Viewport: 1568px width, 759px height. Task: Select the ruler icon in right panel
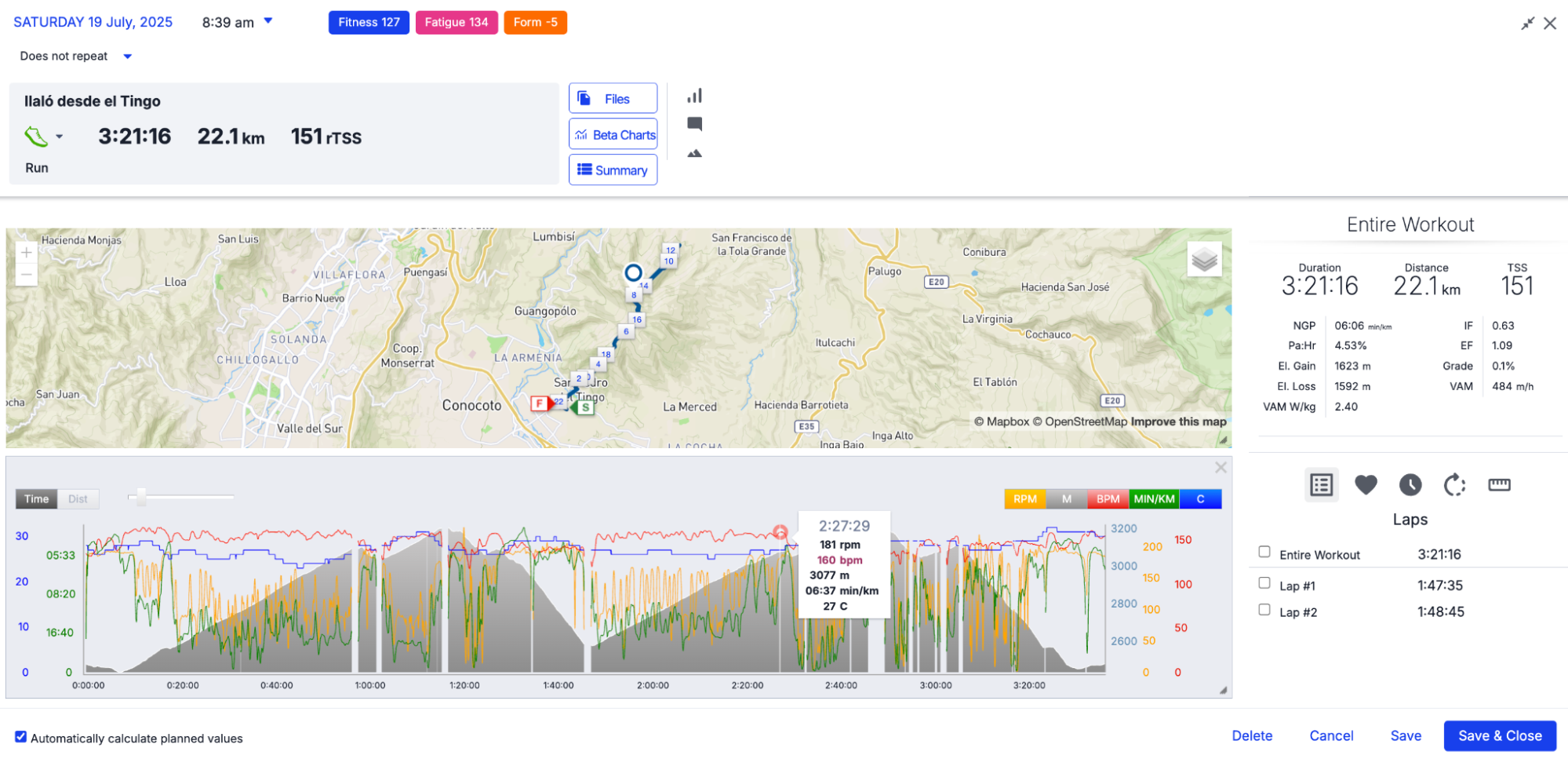1499,485
